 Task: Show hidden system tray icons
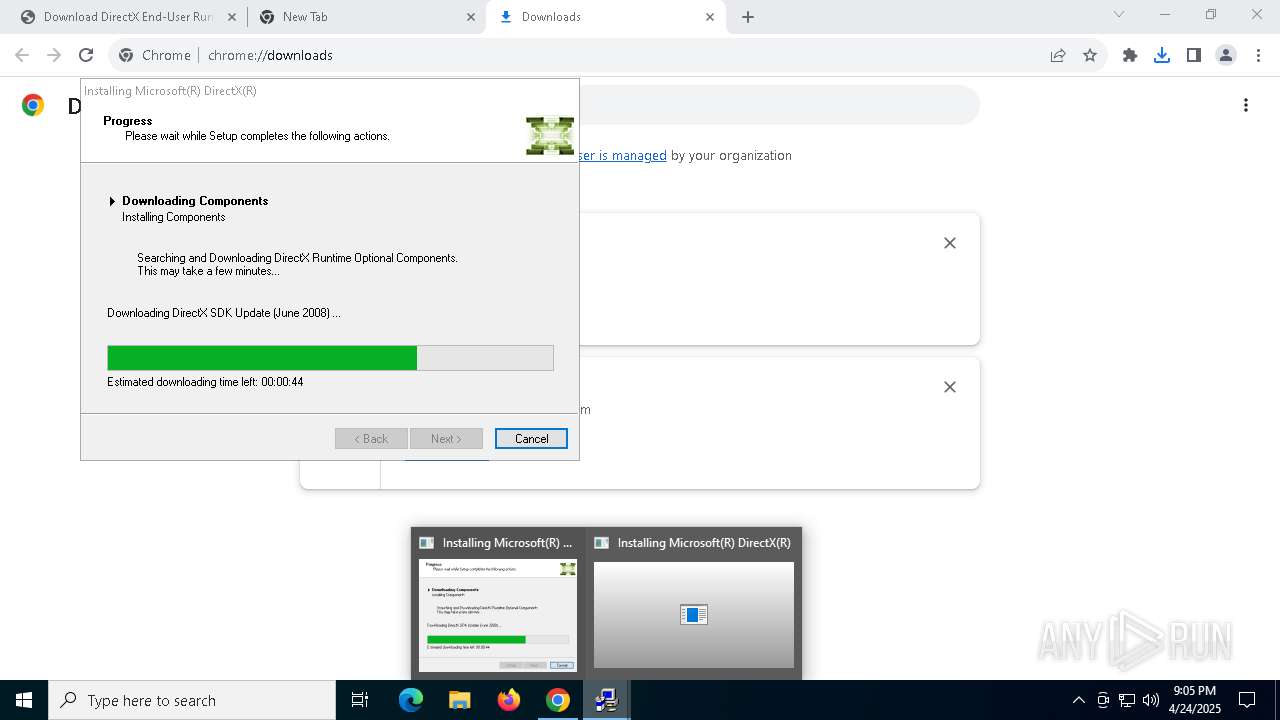(x=1078, y=700)
